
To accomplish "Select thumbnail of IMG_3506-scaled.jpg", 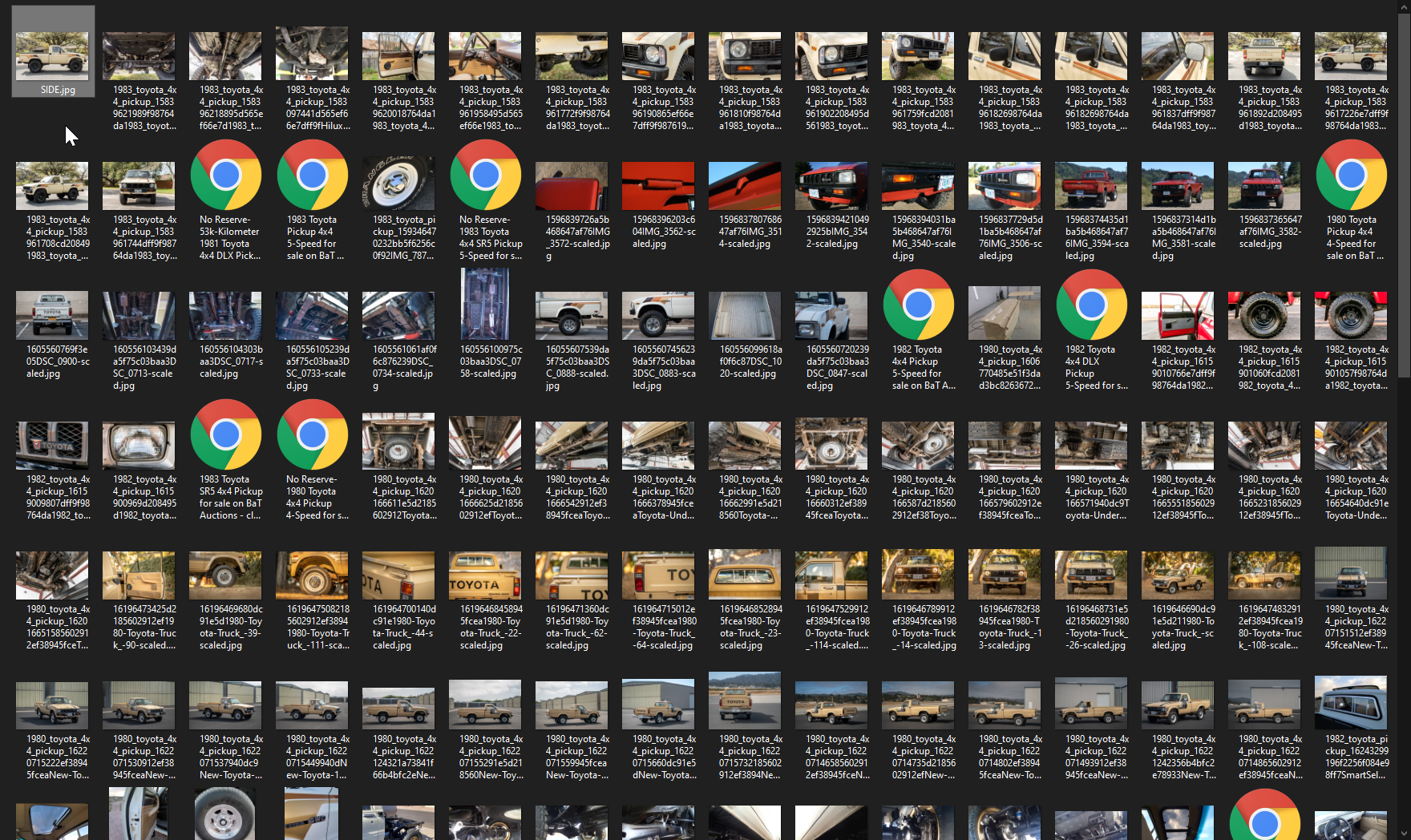I will tap(1005, 186).
